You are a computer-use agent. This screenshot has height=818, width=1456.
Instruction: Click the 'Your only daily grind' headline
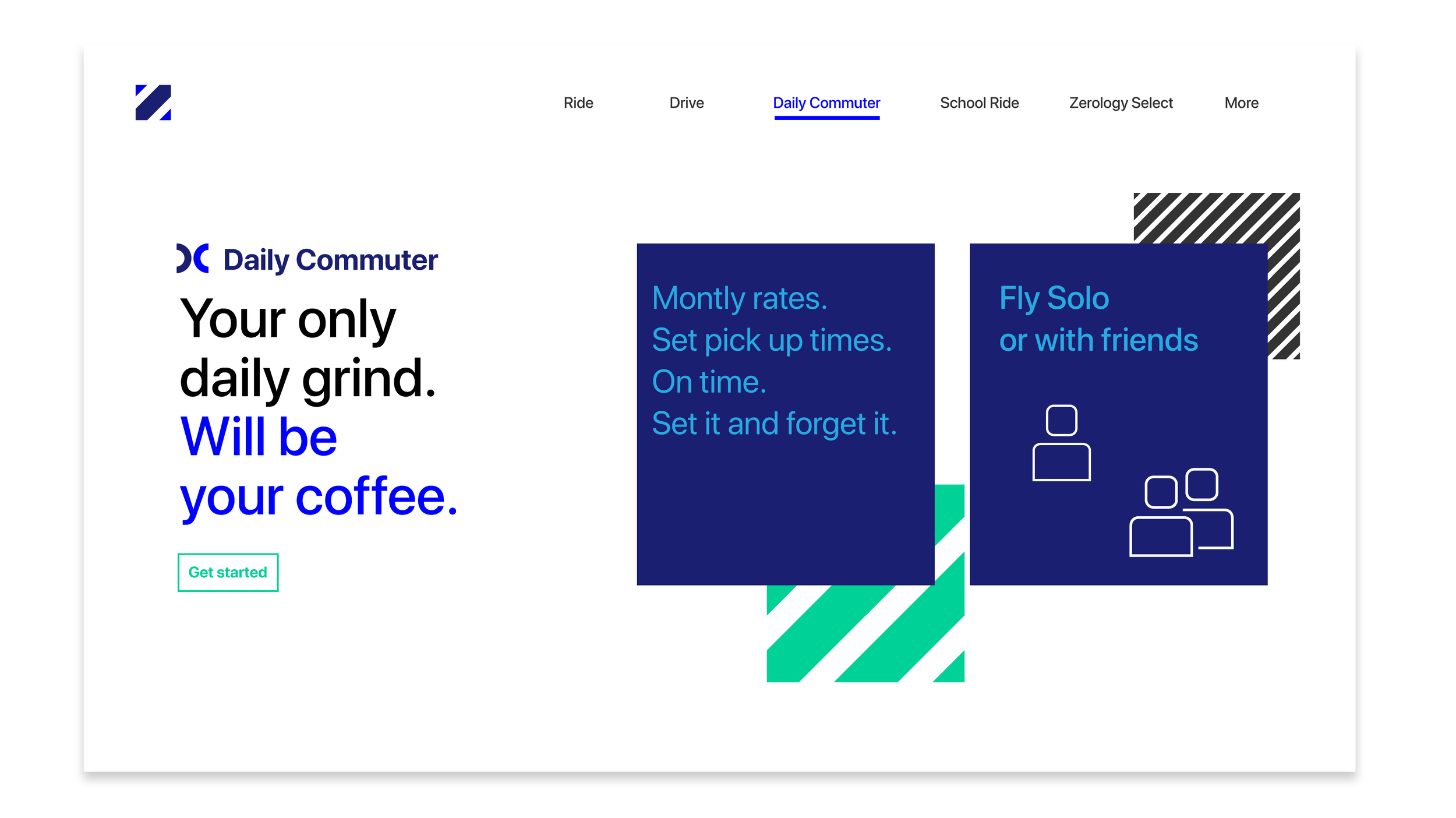tap(308, 348)
